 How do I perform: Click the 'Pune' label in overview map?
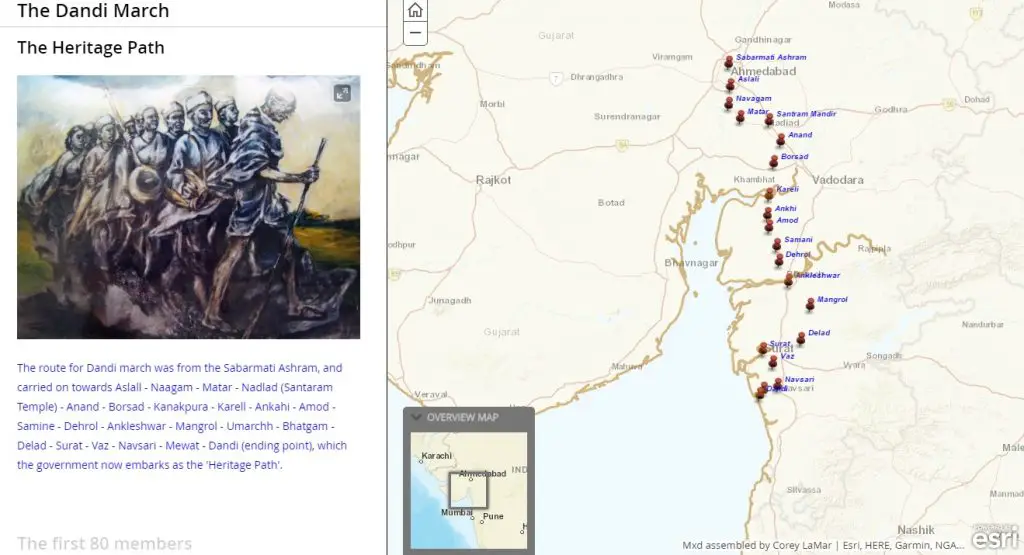coord(493,516)
